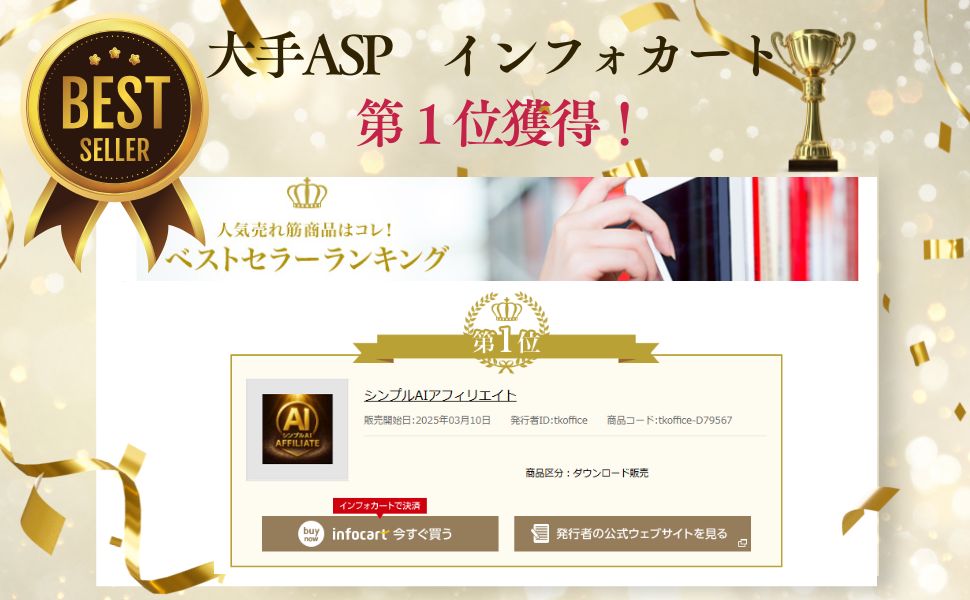Click the red インフォカートで決済 label

click(x=380, y=506)
